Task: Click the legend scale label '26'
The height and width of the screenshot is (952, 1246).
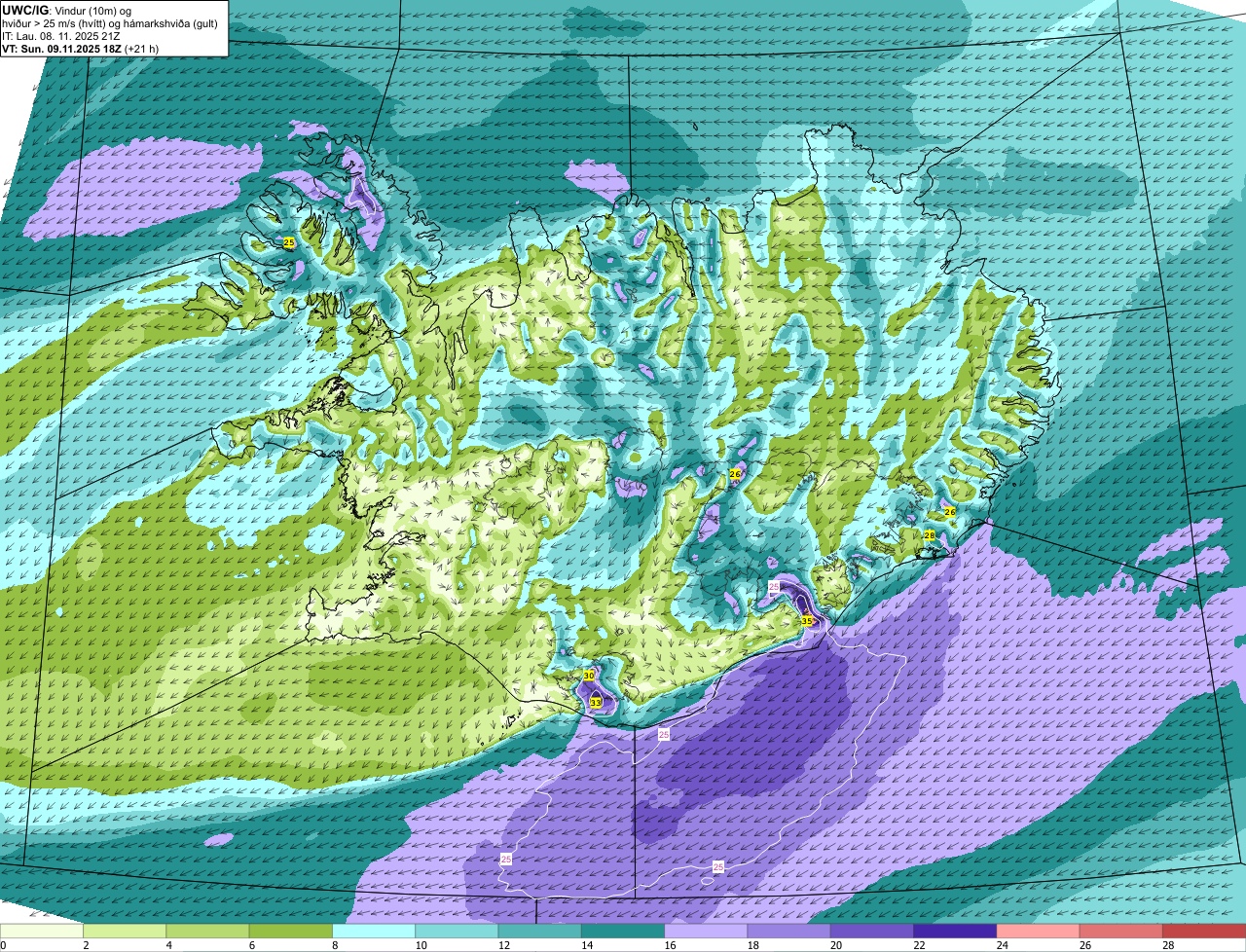Action: (1085, 945)
